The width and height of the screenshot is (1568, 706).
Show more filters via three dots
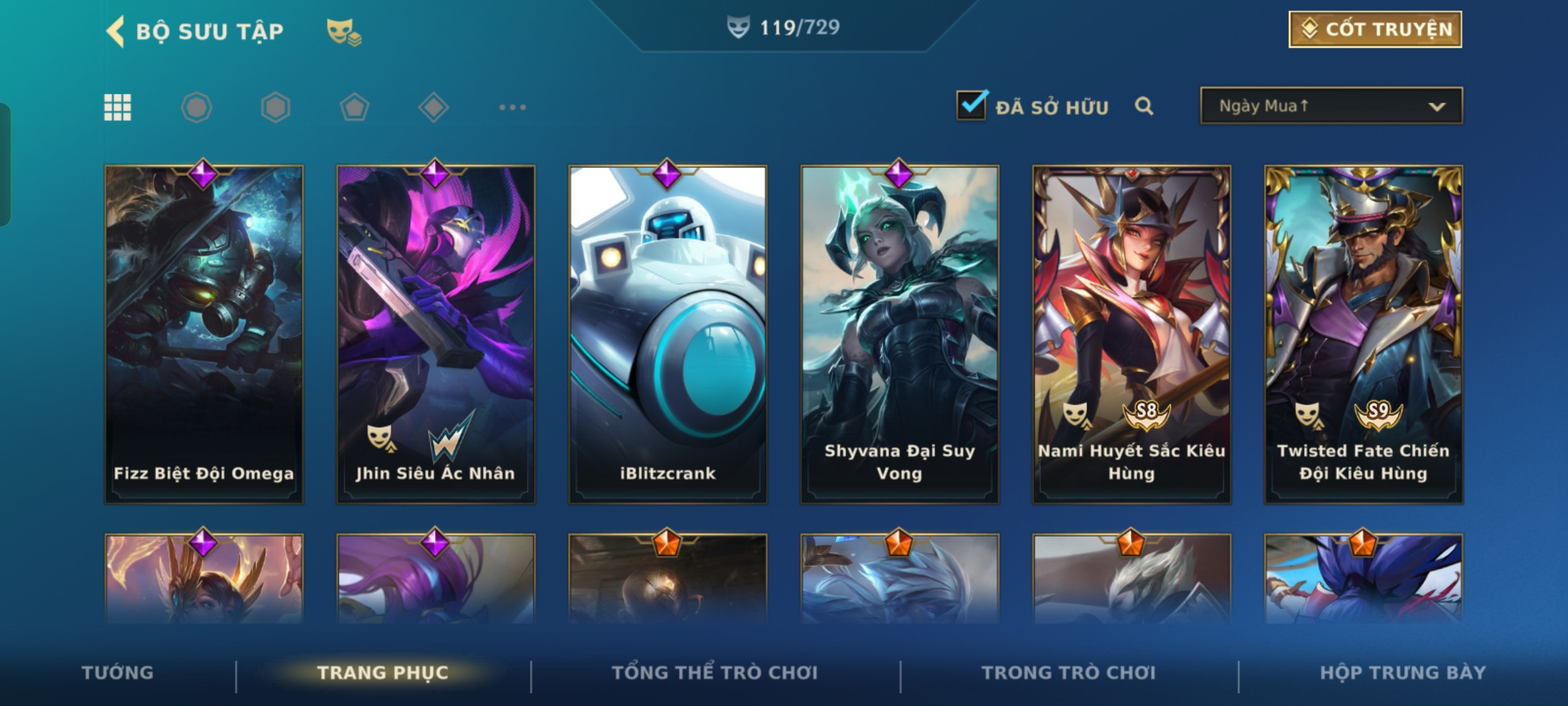(513, 107)
